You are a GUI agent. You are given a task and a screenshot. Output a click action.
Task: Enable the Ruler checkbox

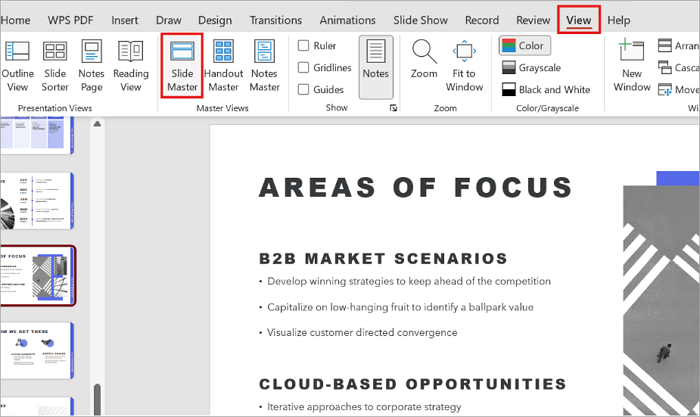pyautogui.click(x=304, y=46)
